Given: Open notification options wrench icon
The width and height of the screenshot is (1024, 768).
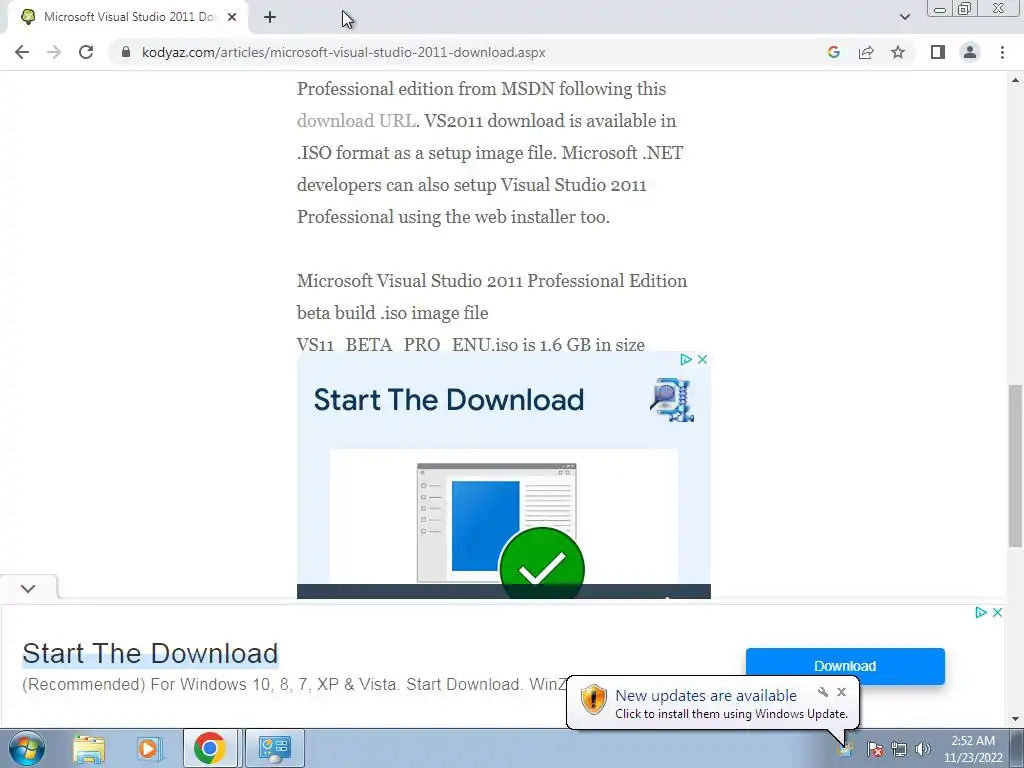Looking at the screenshot, I should [823, 692].
